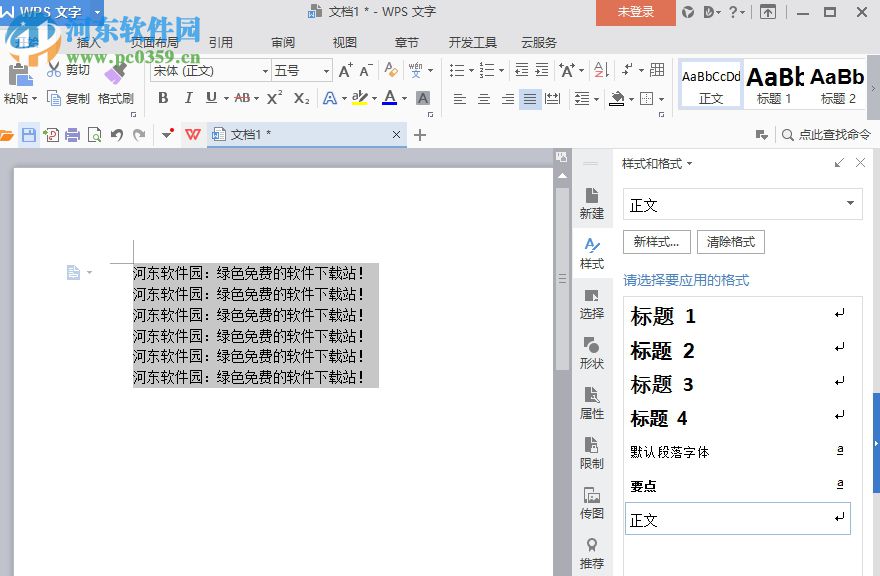The height and width of the screenshot is (576, 880).
Task: Click the 未登录 login button
Action: coord(636,12)
